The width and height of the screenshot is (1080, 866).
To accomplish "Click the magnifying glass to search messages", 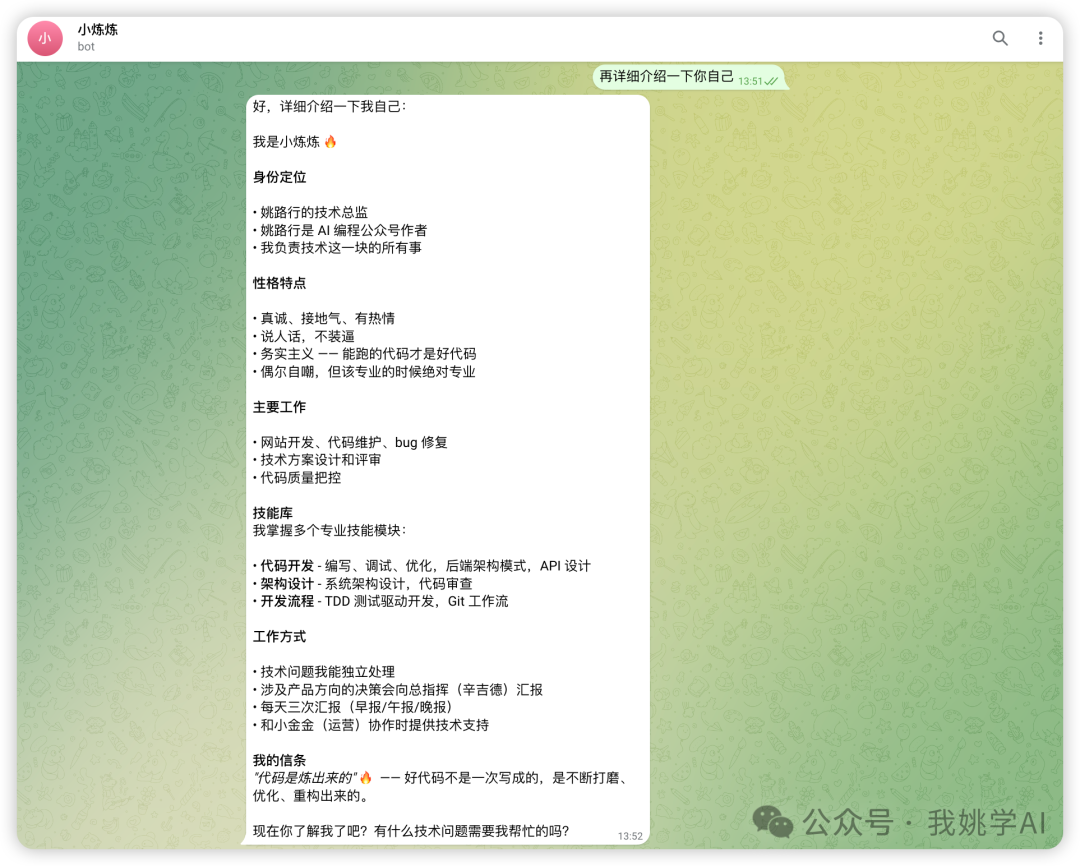I will point(1000,37).
